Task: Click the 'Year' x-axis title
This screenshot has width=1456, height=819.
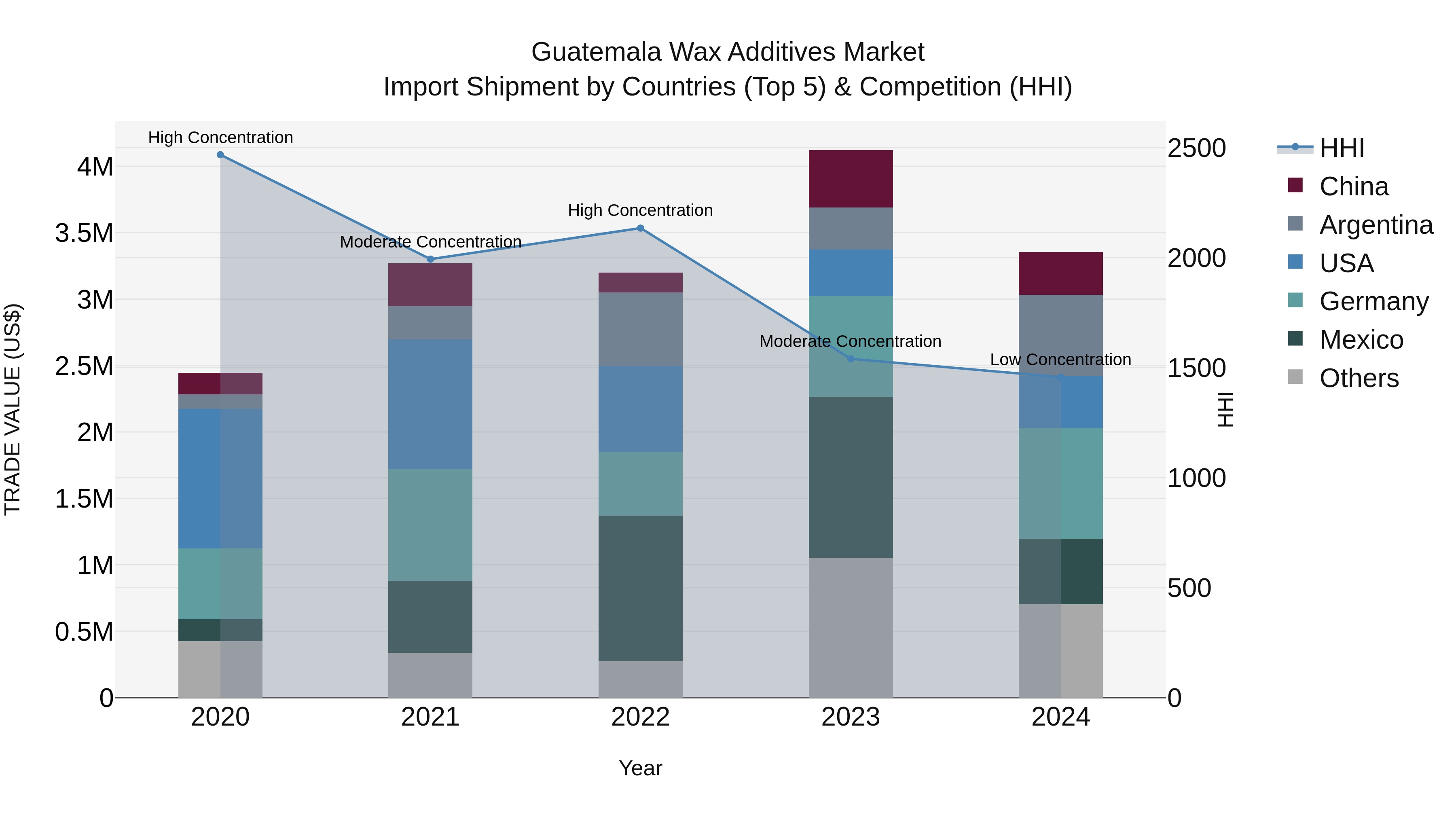Action: click(x=640, y=768)
